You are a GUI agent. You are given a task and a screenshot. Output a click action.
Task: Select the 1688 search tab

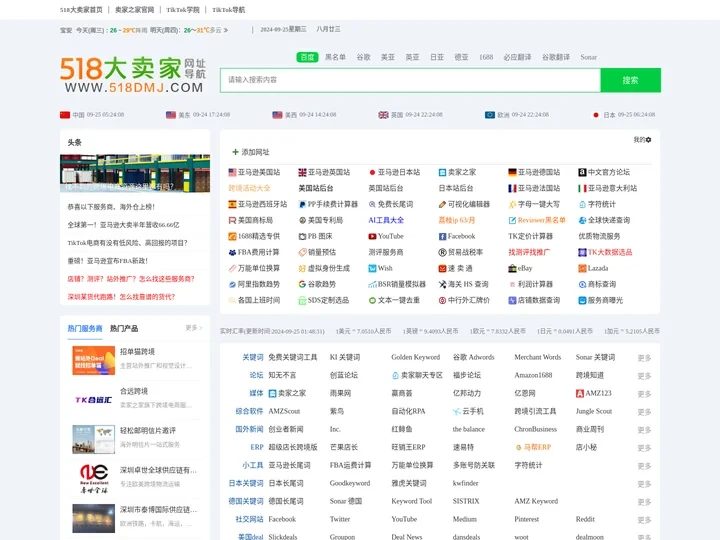pyautogui.click(x=486, y=57)
